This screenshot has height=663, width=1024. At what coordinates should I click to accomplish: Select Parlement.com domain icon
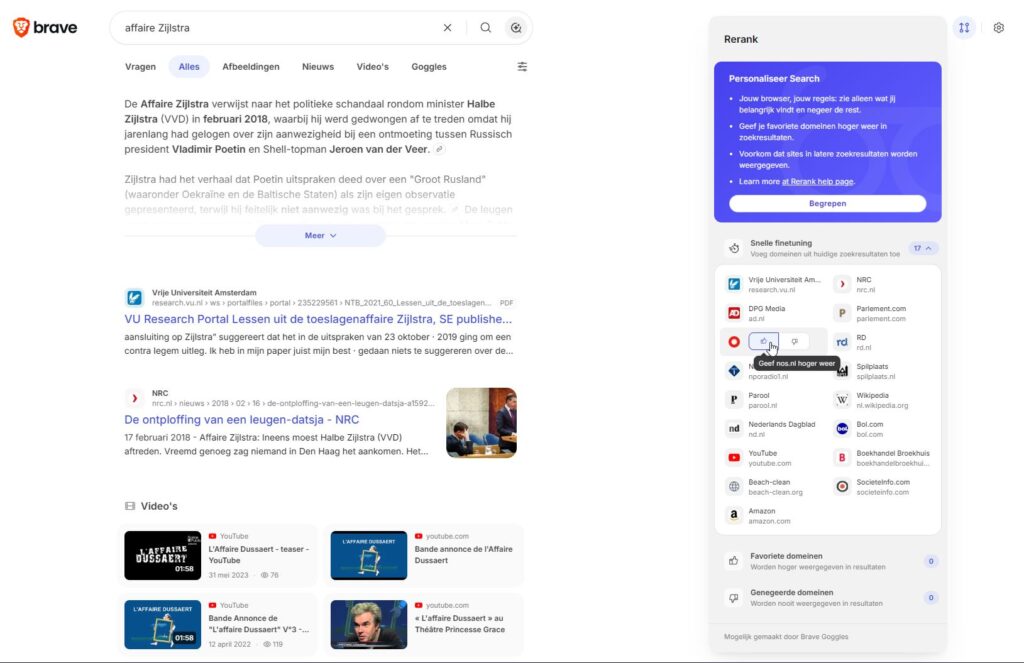(x=842, y=313)
